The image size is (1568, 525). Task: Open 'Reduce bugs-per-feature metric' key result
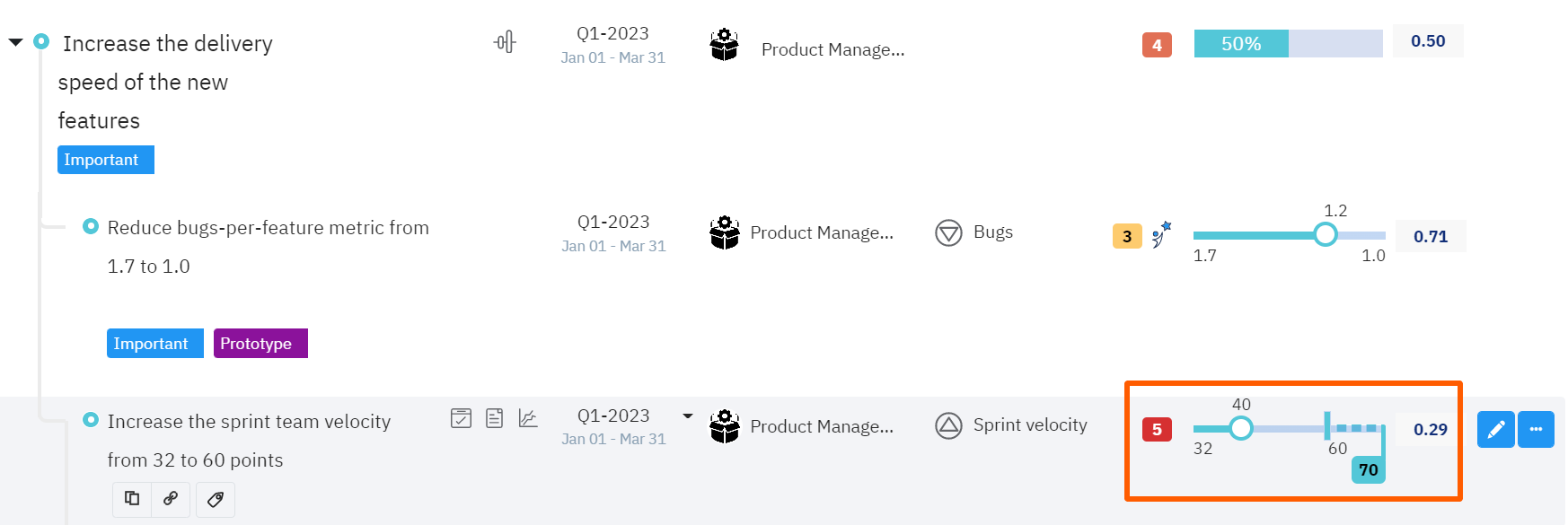tap(268, 228)
